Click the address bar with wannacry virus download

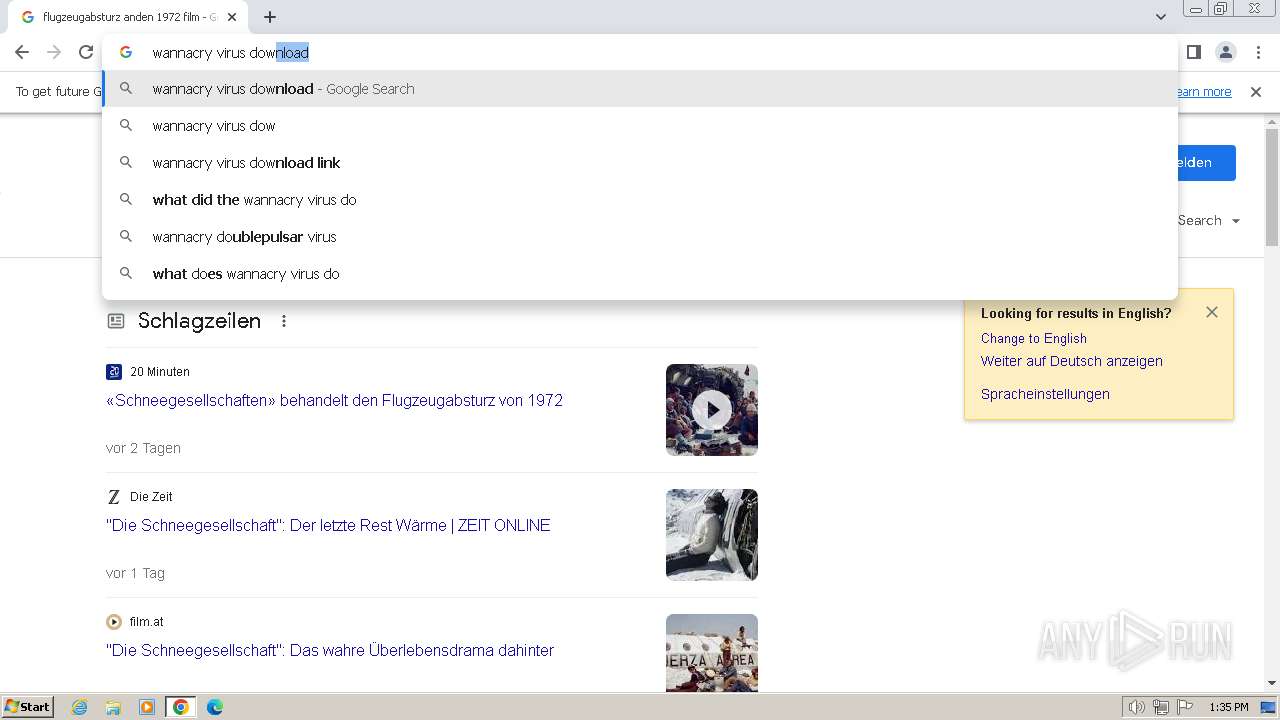click(640, 52)
